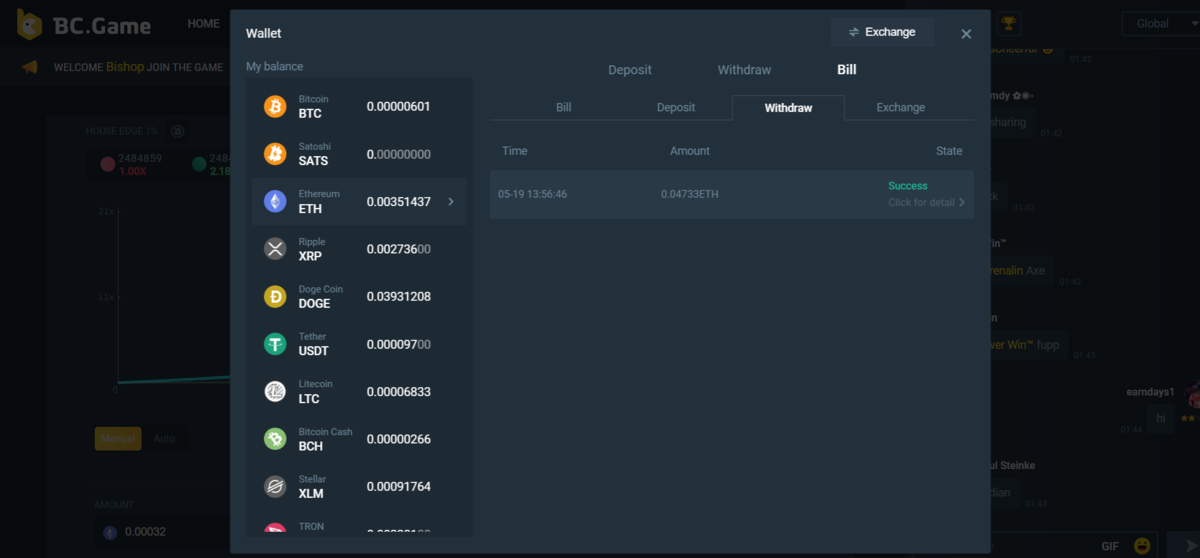1200x558 pixels.
Task: Click the Litecoin LTC coin icon
Action: pos(275,392)
